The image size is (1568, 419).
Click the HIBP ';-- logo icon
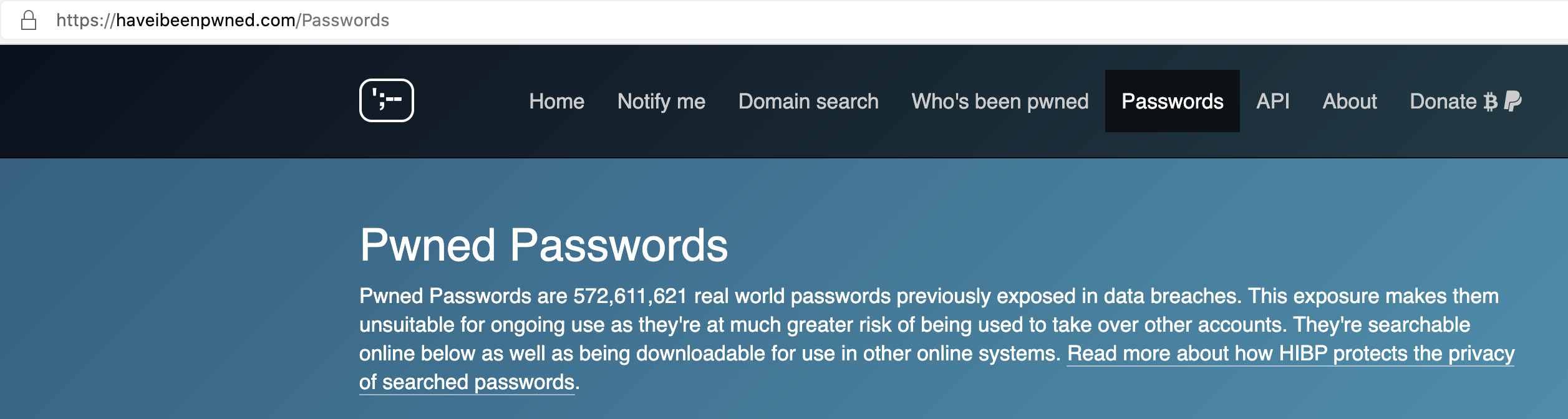(x=387, y=100)
